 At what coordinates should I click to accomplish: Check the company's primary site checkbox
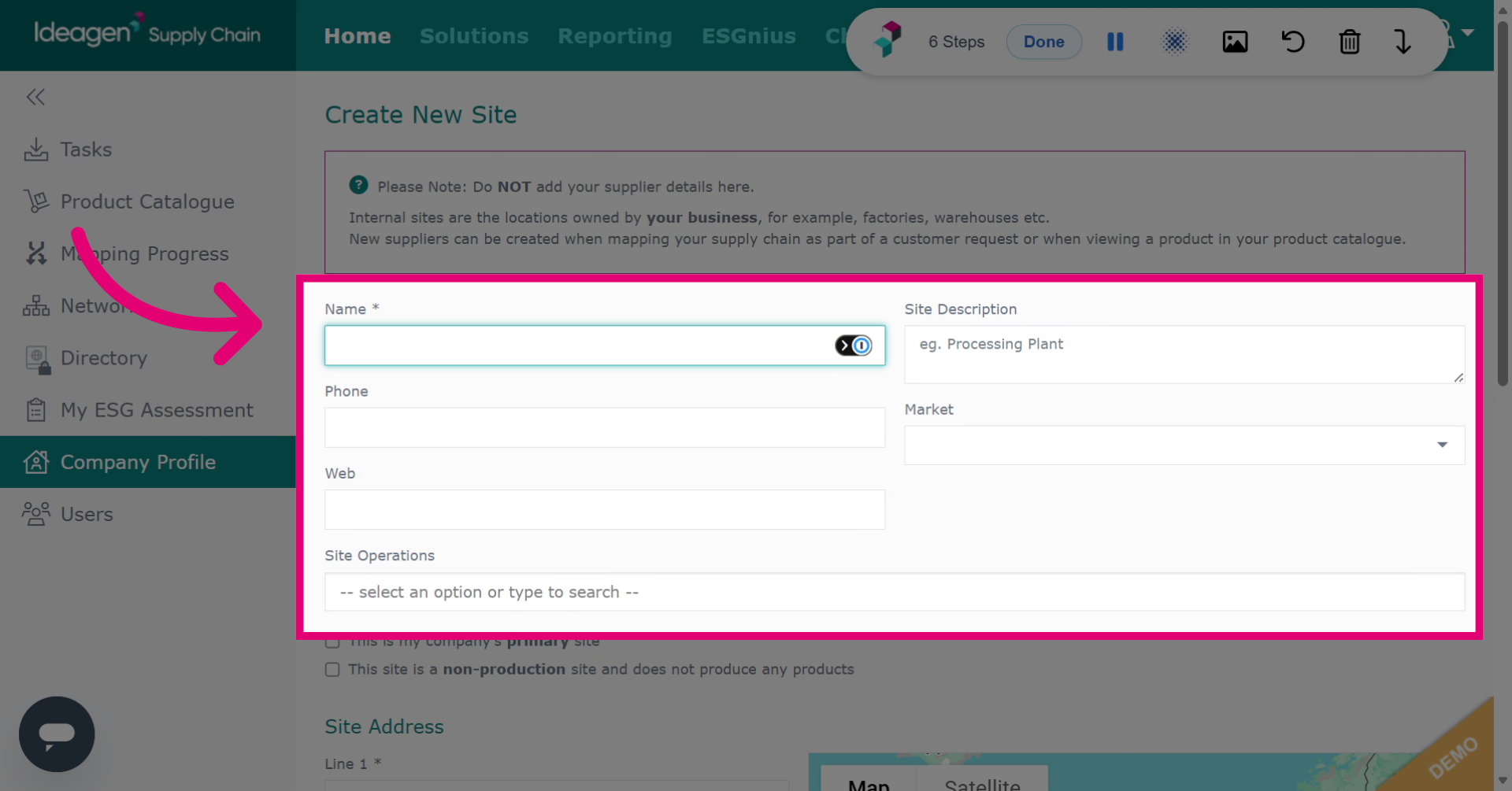[332, 642]
